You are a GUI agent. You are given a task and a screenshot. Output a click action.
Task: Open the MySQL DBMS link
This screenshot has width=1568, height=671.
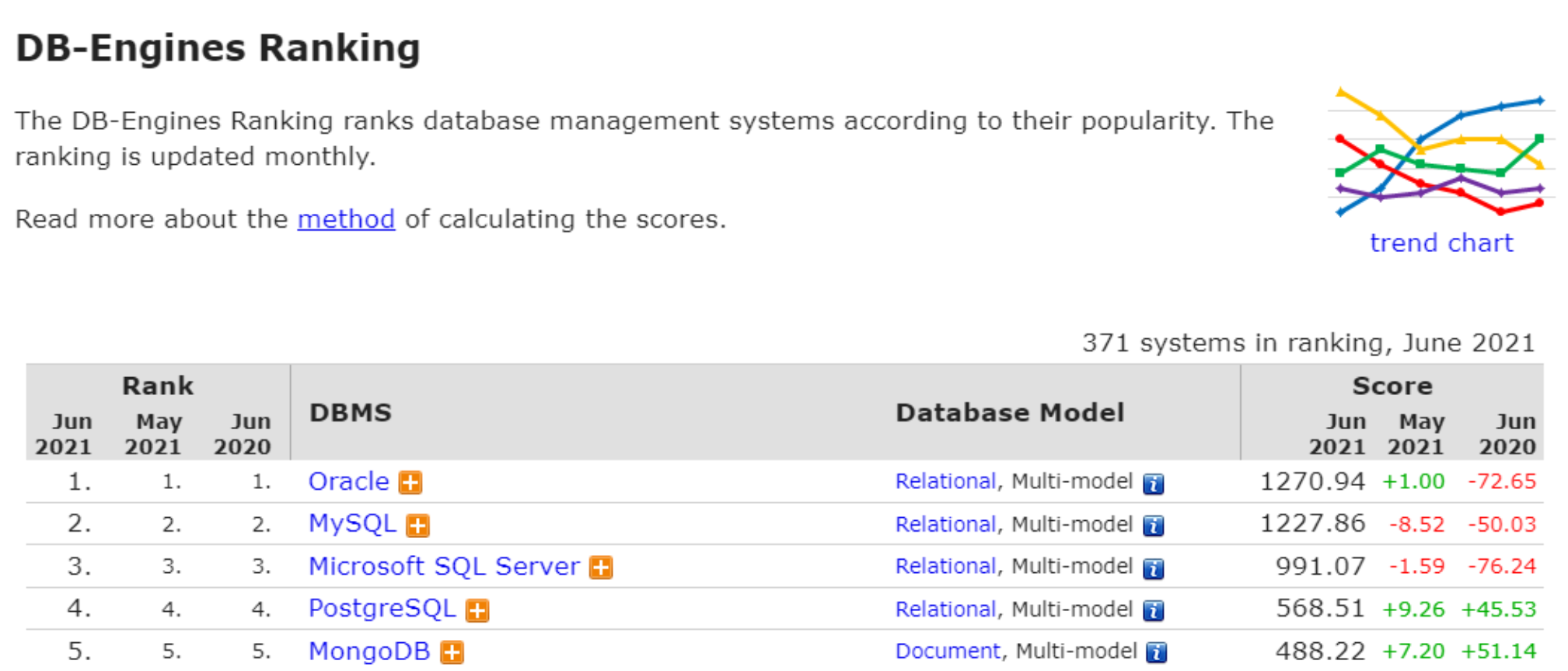pyautogui.click(x=352, y=523)
